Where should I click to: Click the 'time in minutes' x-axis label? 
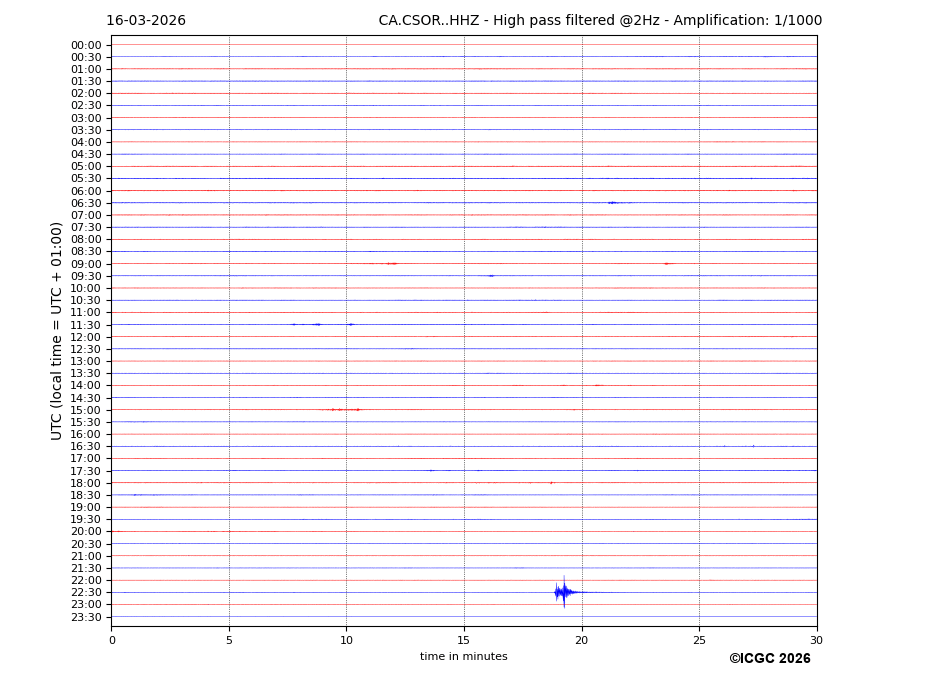(x=463, y=657)
